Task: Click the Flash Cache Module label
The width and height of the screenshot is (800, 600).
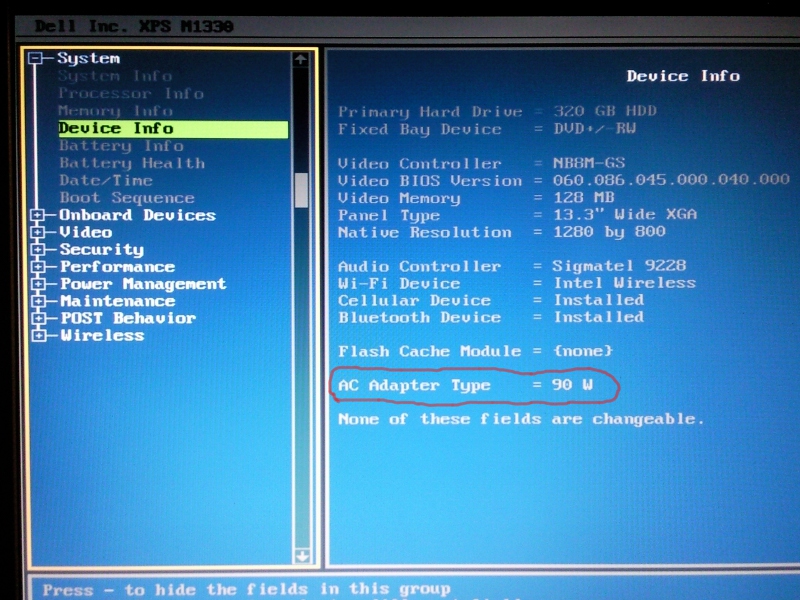Action: pyautogui.click(x=430, y=352)
